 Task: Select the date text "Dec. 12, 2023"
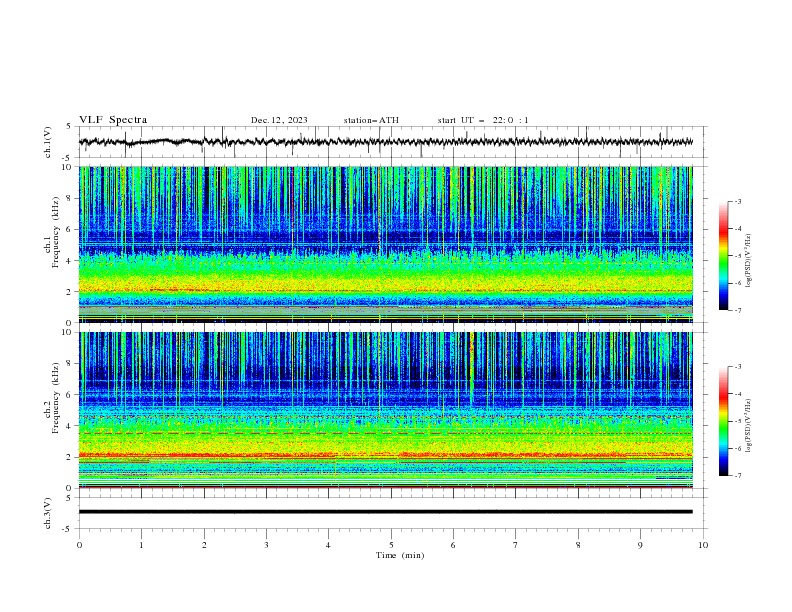coord(279,120)
